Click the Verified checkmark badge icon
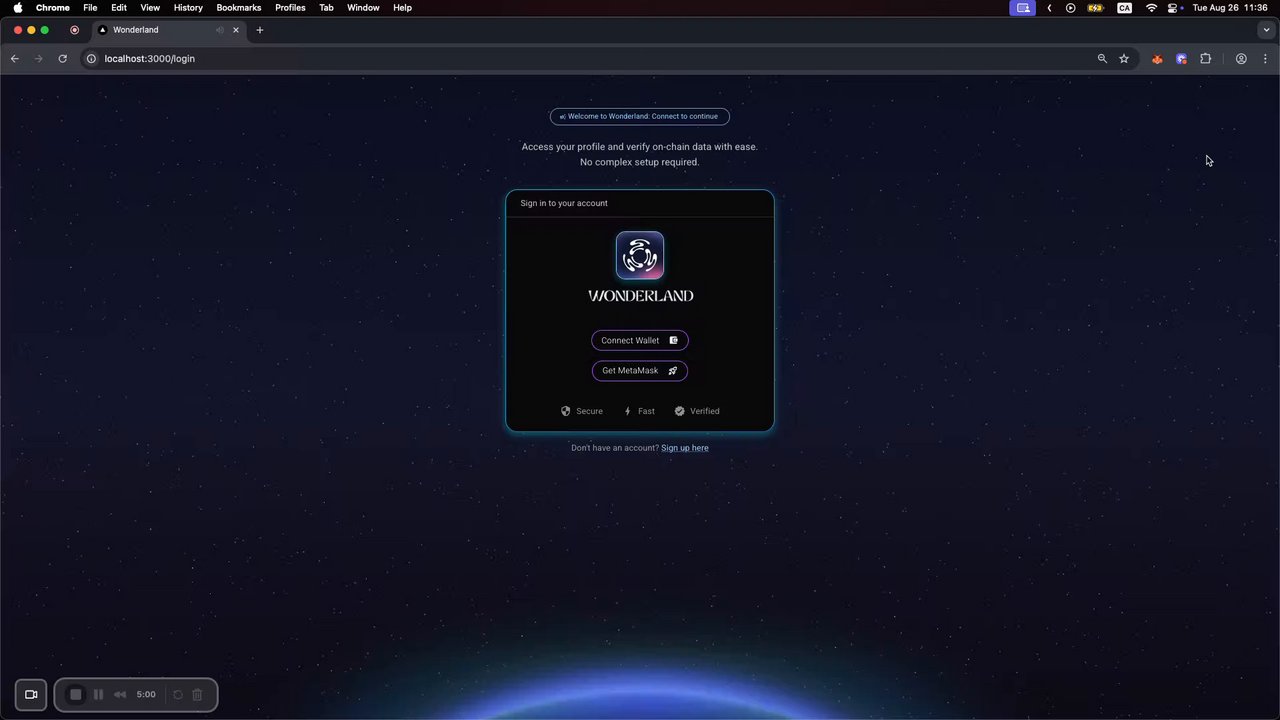 pyautogui.click(x=680, y=411)
